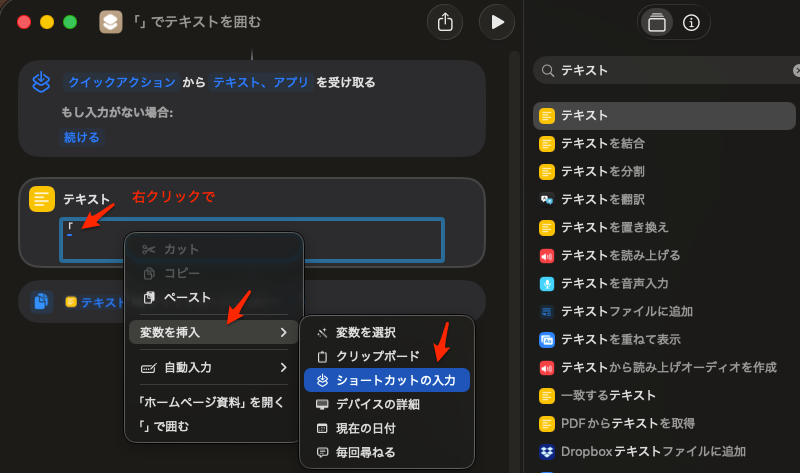Image resolution: width=800 pixels, height=473 pixels.
Task: Click the テキストから読み上げオーディオを作成 icon
Action: 547,368
